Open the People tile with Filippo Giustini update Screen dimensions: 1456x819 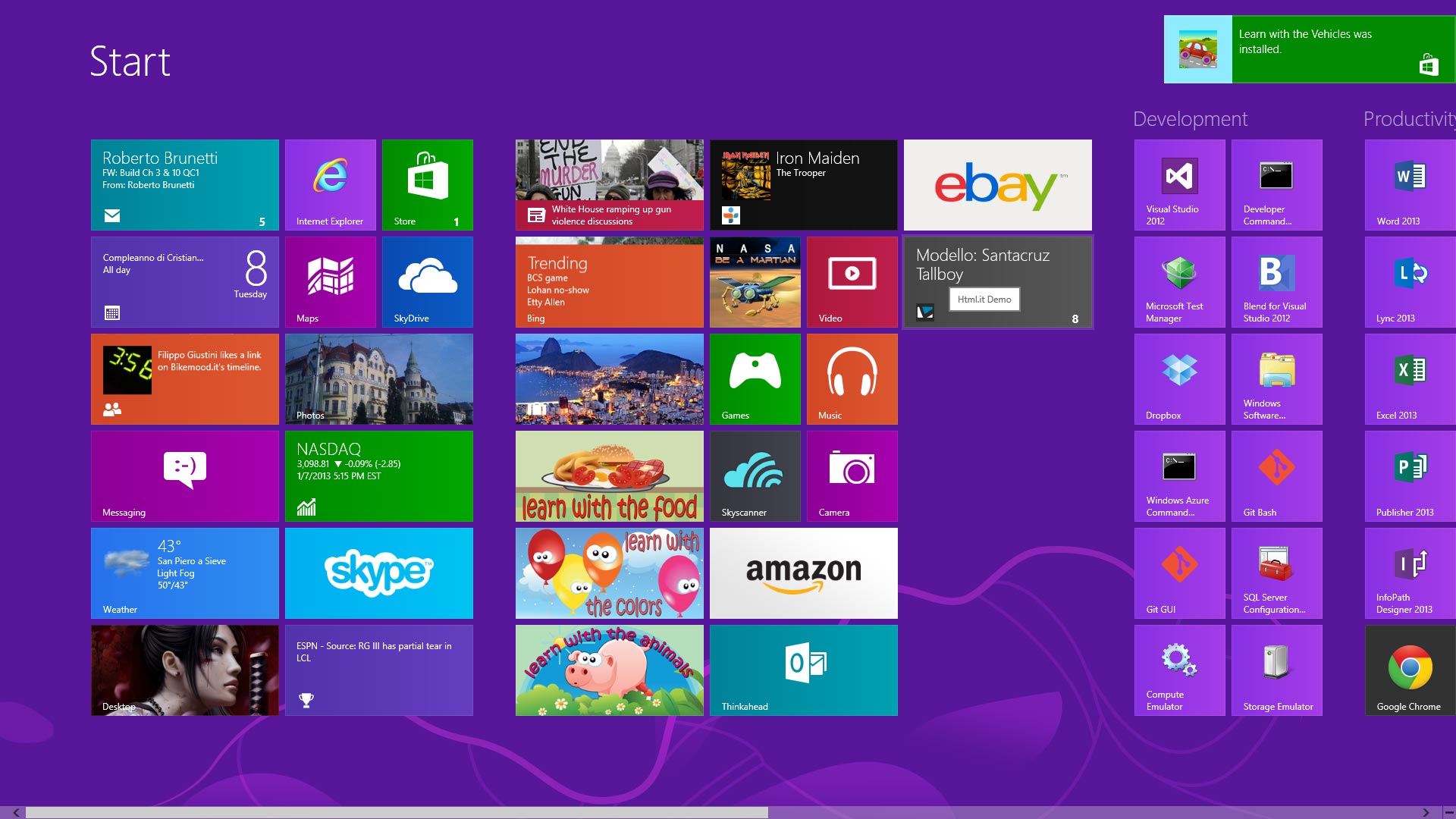185,379
